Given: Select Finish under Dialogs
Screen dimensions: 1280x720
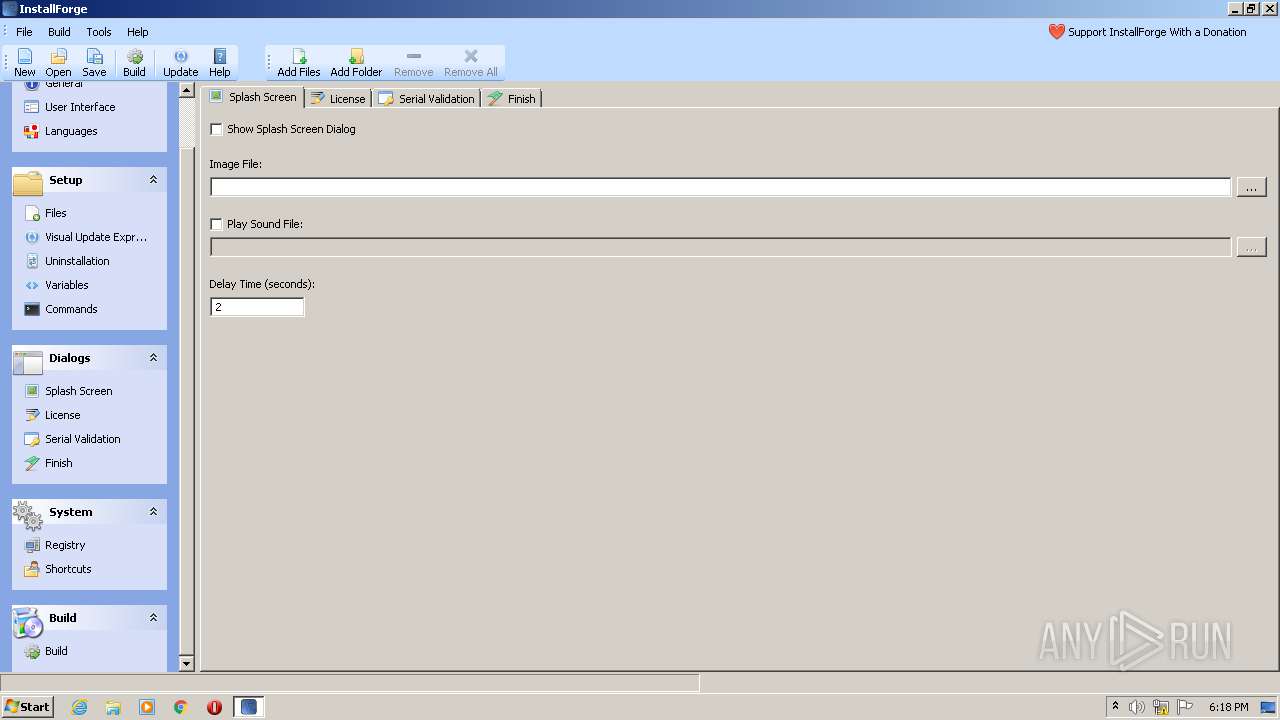Looking at the screenshot, I should (x=49, y=463).
